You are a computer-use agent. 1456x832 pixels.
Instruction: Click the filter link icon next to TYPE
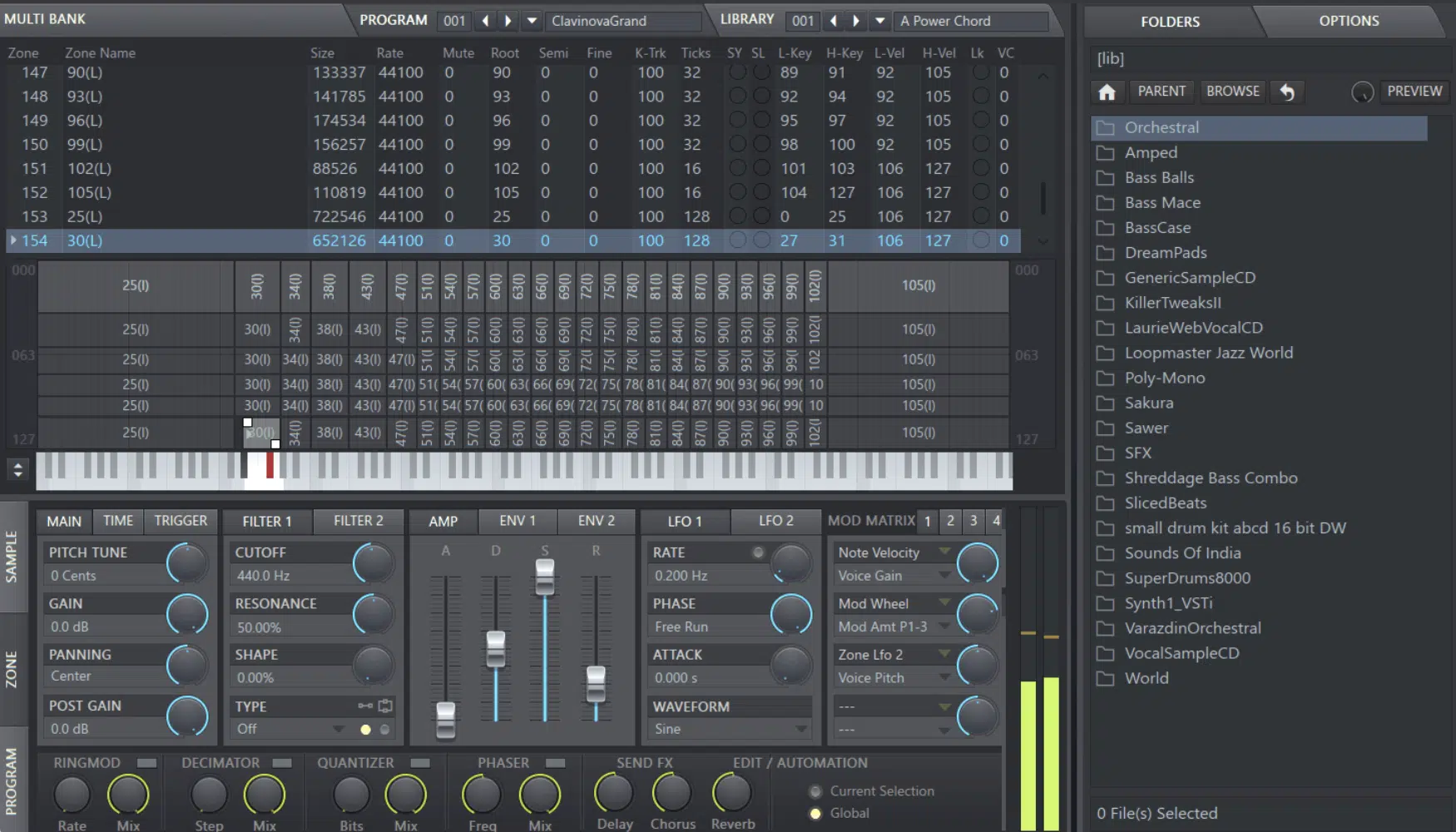click(x=365, y=706)
